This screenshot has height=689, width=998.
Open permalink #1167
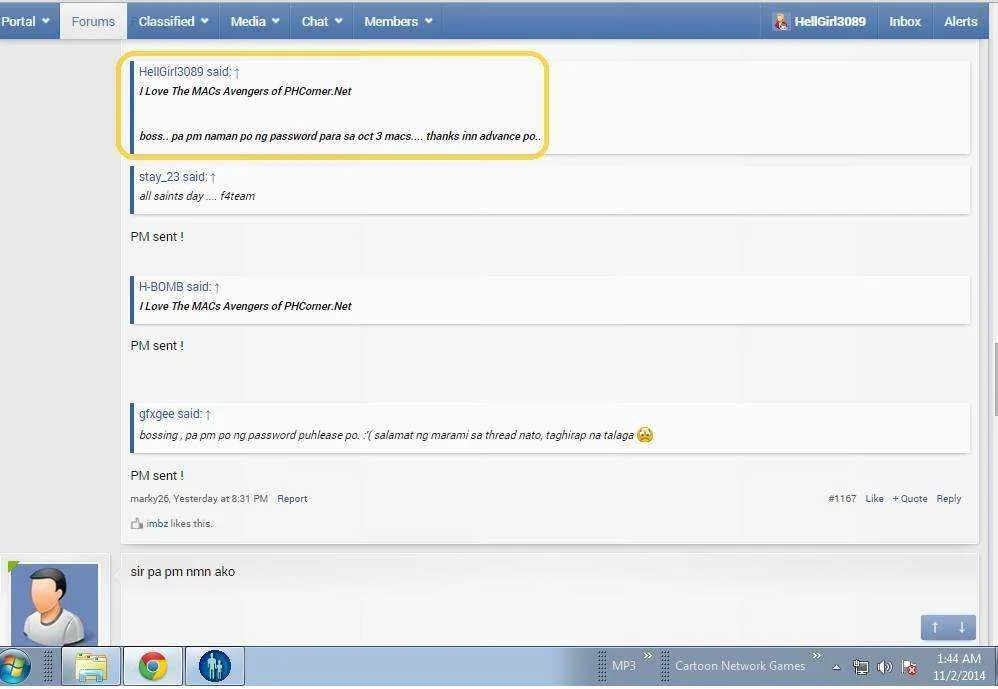(x=842, y=499)
